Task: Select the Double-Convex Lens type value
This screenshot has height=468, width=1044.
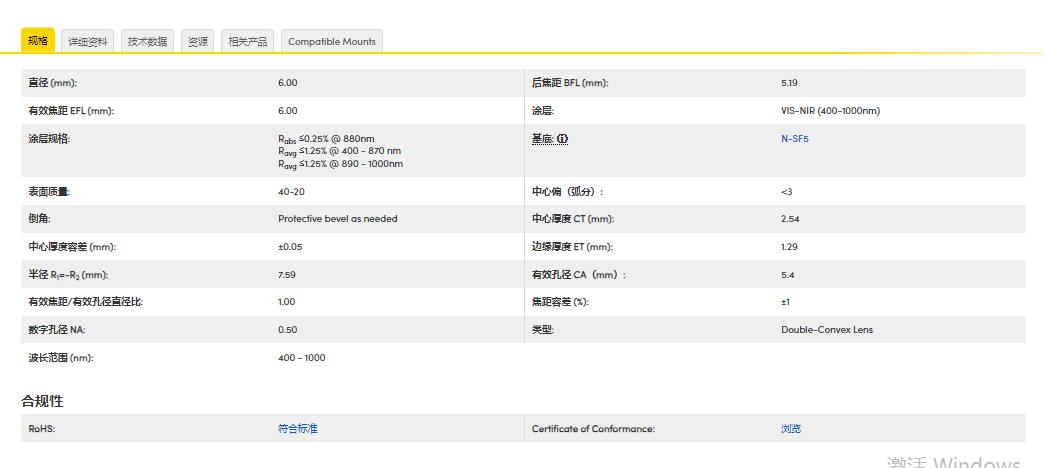Action: click(826, 330)
